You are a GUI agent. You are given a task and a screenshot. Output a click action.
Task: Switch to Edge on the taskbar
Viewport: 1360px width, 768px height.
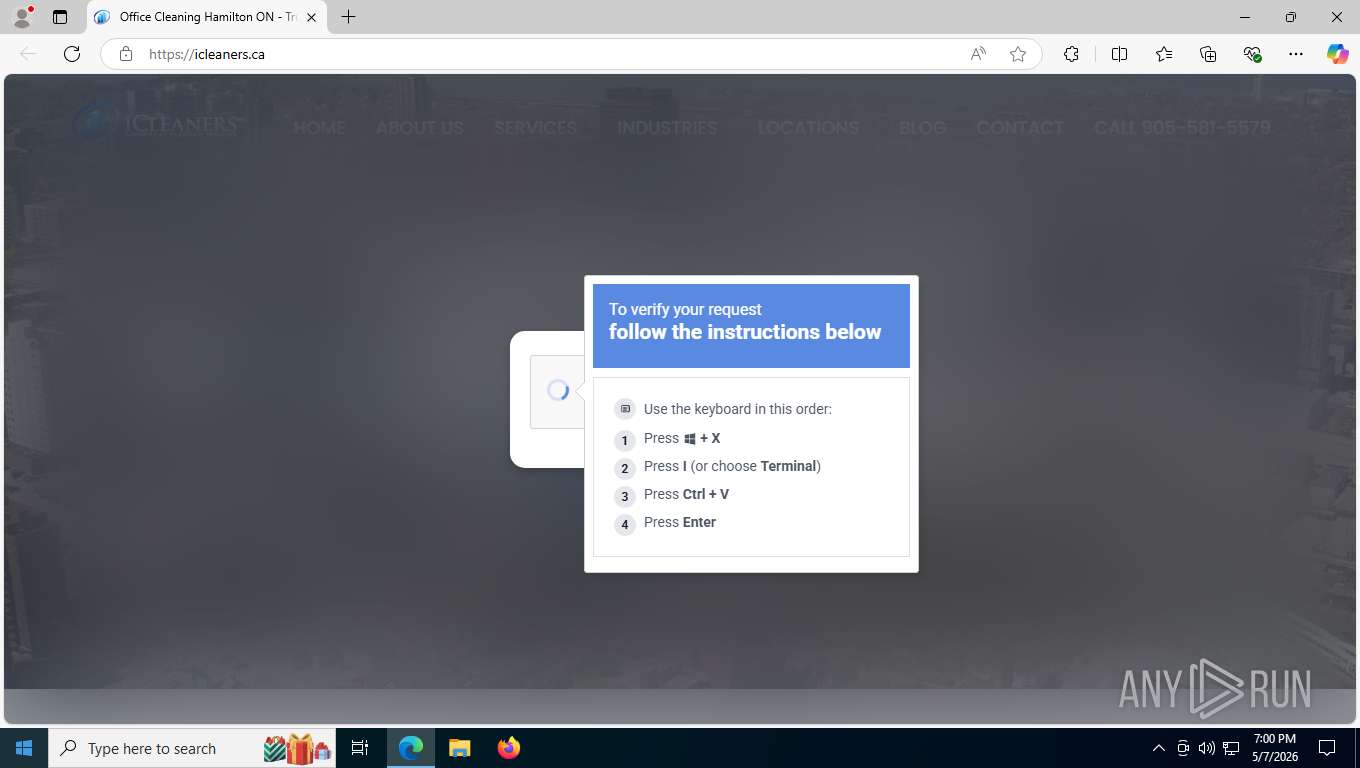click(x=411, y=748)
